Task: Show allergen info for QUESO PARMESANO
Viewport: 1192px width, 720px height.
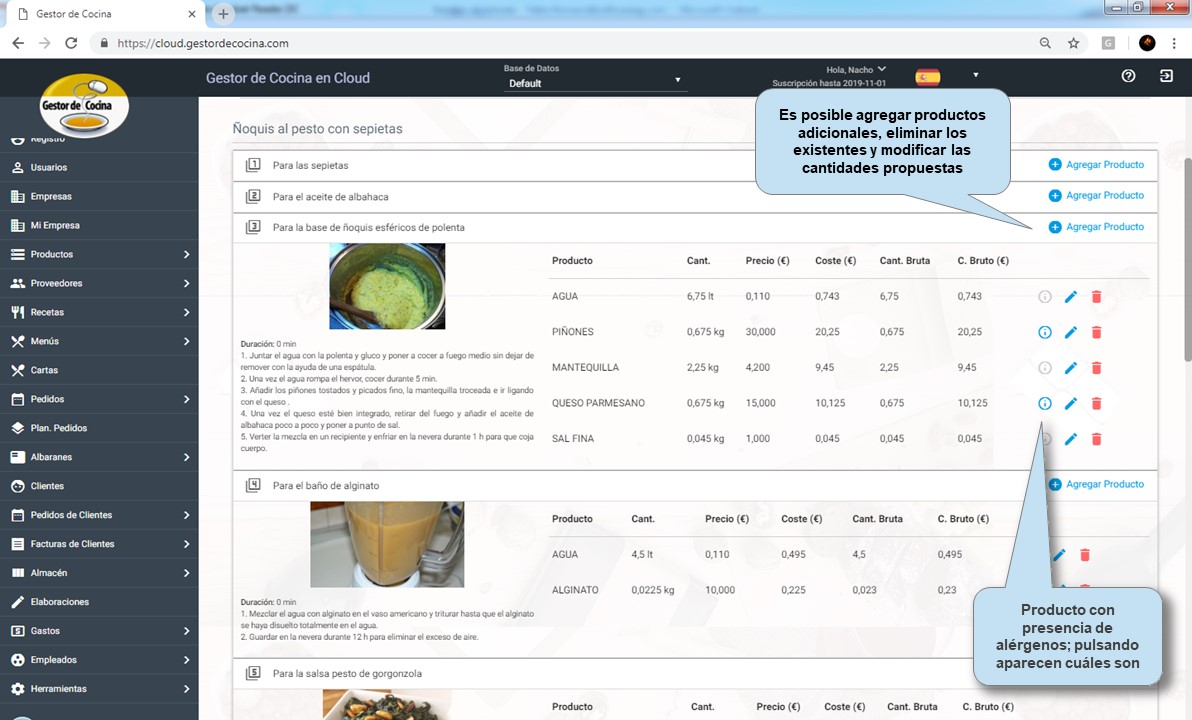Action: coord(1044,404)
